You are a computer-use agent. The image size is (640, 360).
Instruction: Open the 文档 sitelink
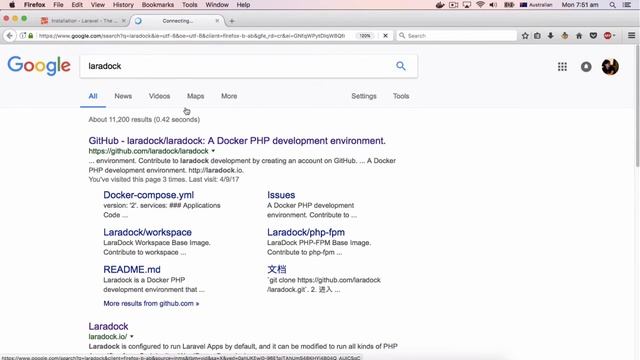(x=277, y=269)
